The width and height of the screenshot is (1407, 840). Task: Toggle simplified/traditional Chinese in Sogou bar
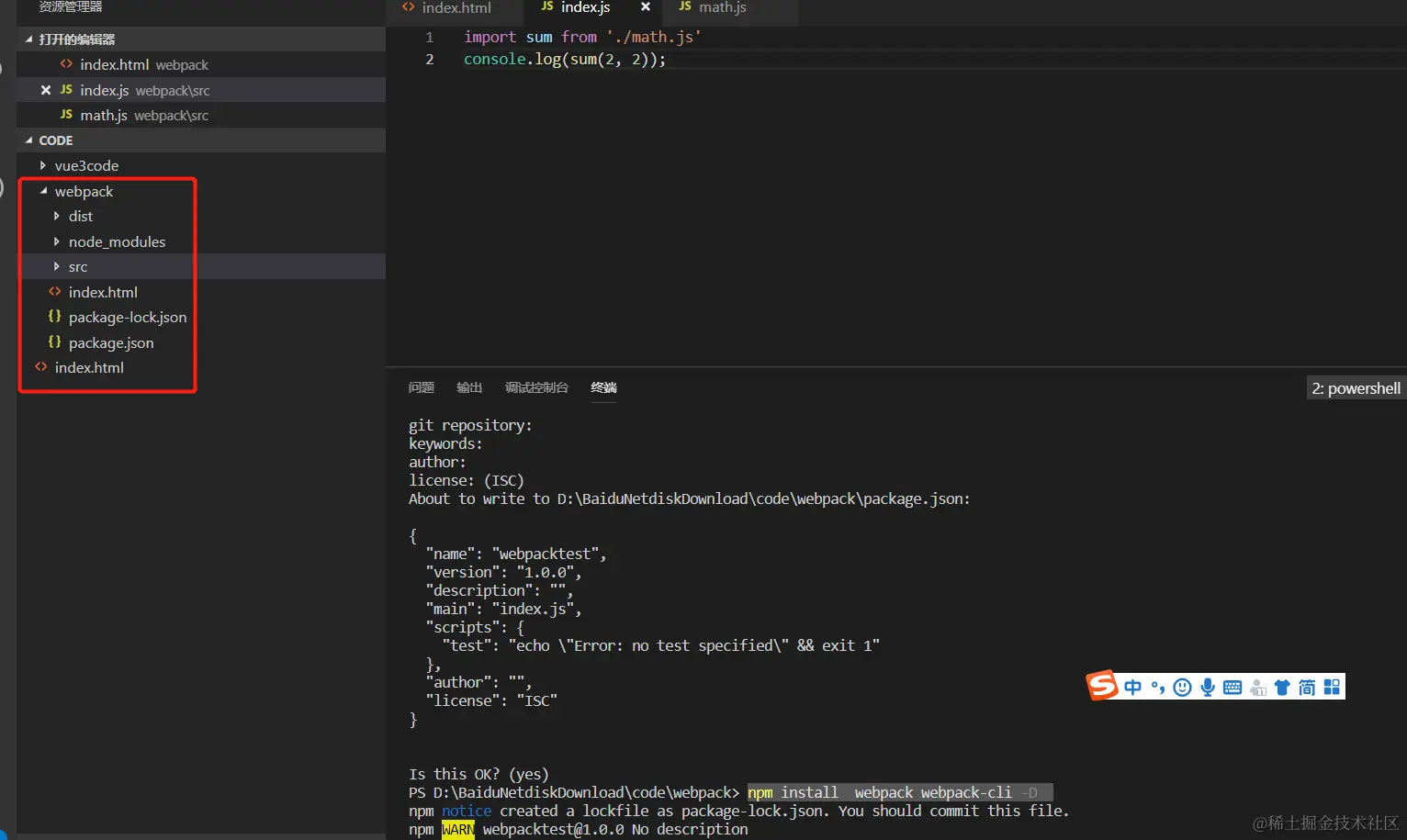(1307, 687)
